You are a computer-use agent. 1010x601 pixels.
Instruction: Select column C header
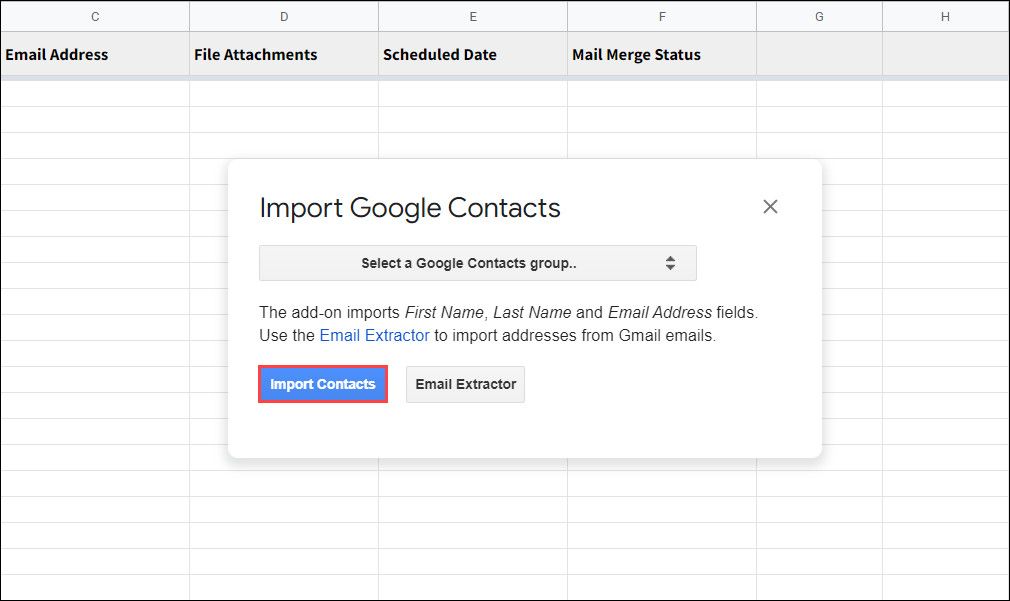95,16
